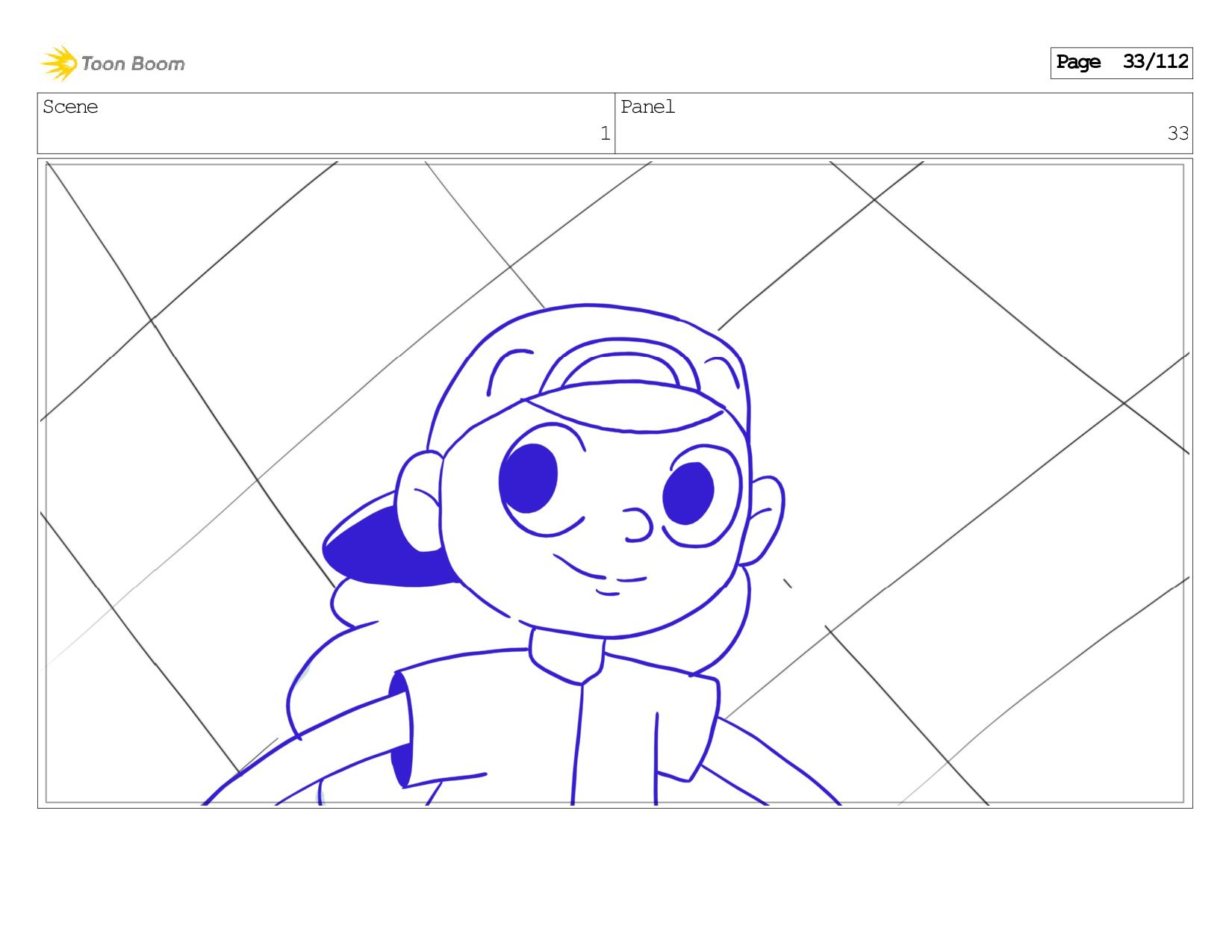
Task: Click the panel number '33'
Action: (1177, 134)
